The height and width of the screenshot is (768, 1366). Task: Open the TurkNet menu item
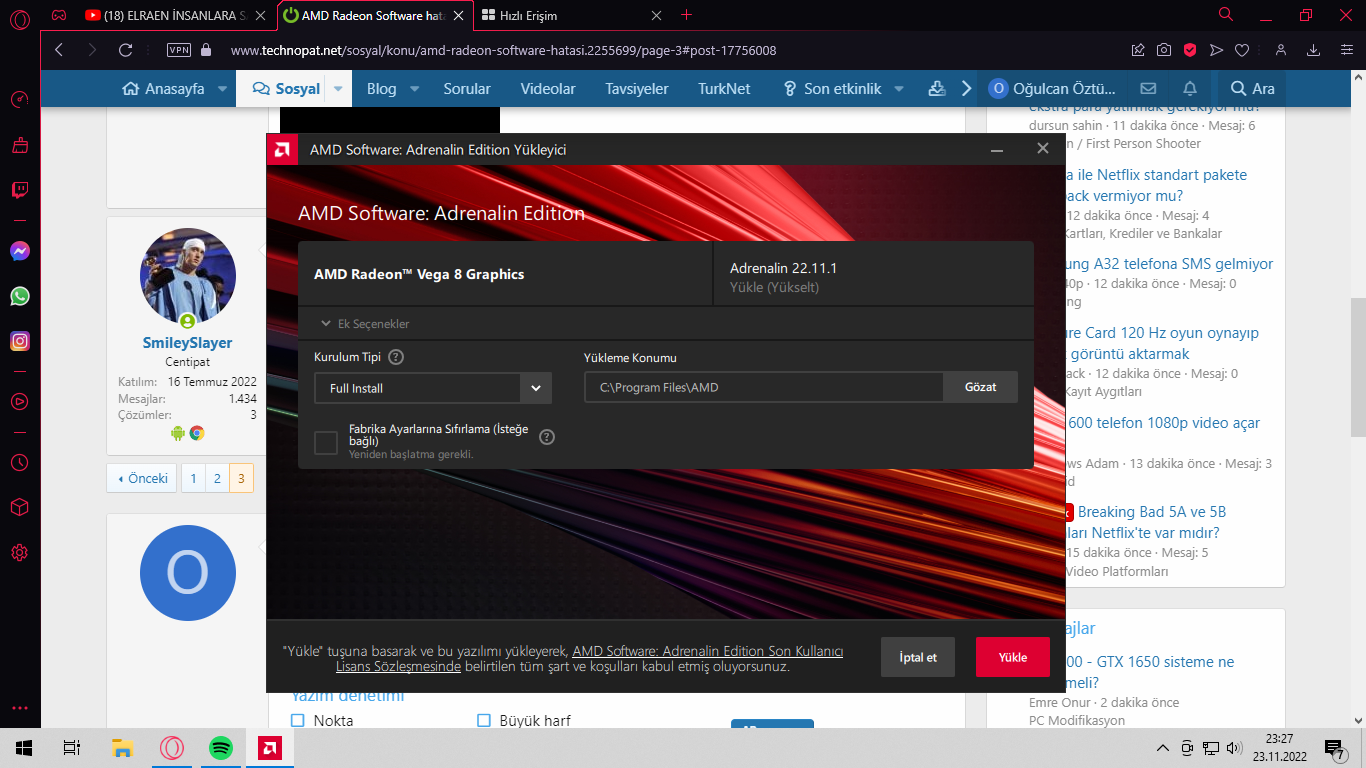point(724,88)
